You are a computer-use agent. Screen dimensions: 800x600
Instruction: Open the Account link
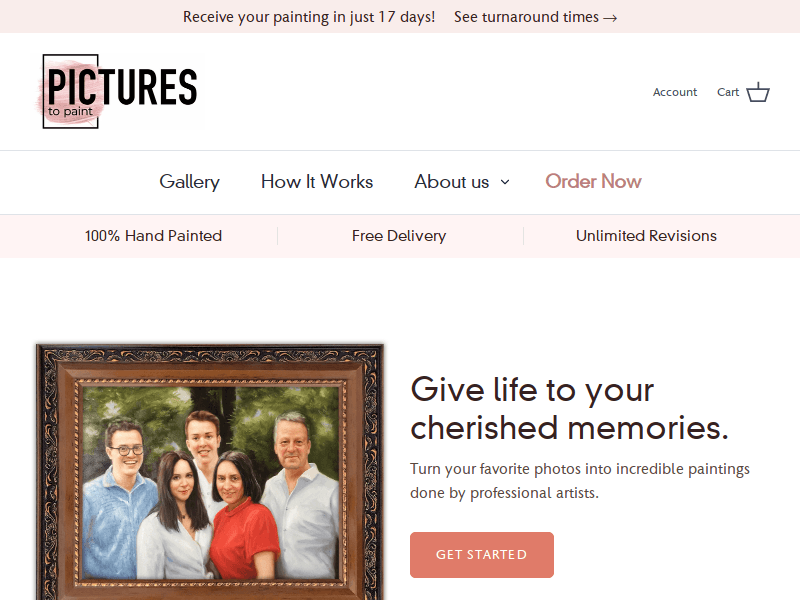pos(674,92)
